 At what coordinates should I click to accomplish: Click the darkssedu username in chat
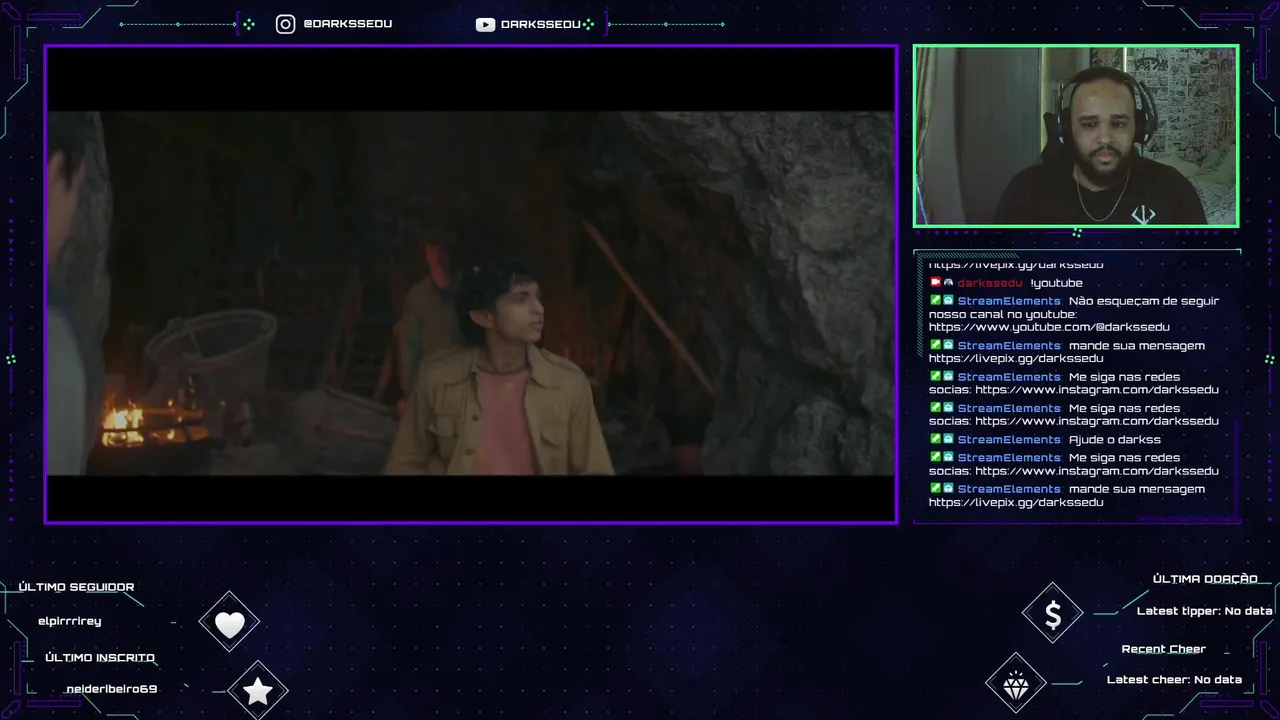tap(990, 283)
